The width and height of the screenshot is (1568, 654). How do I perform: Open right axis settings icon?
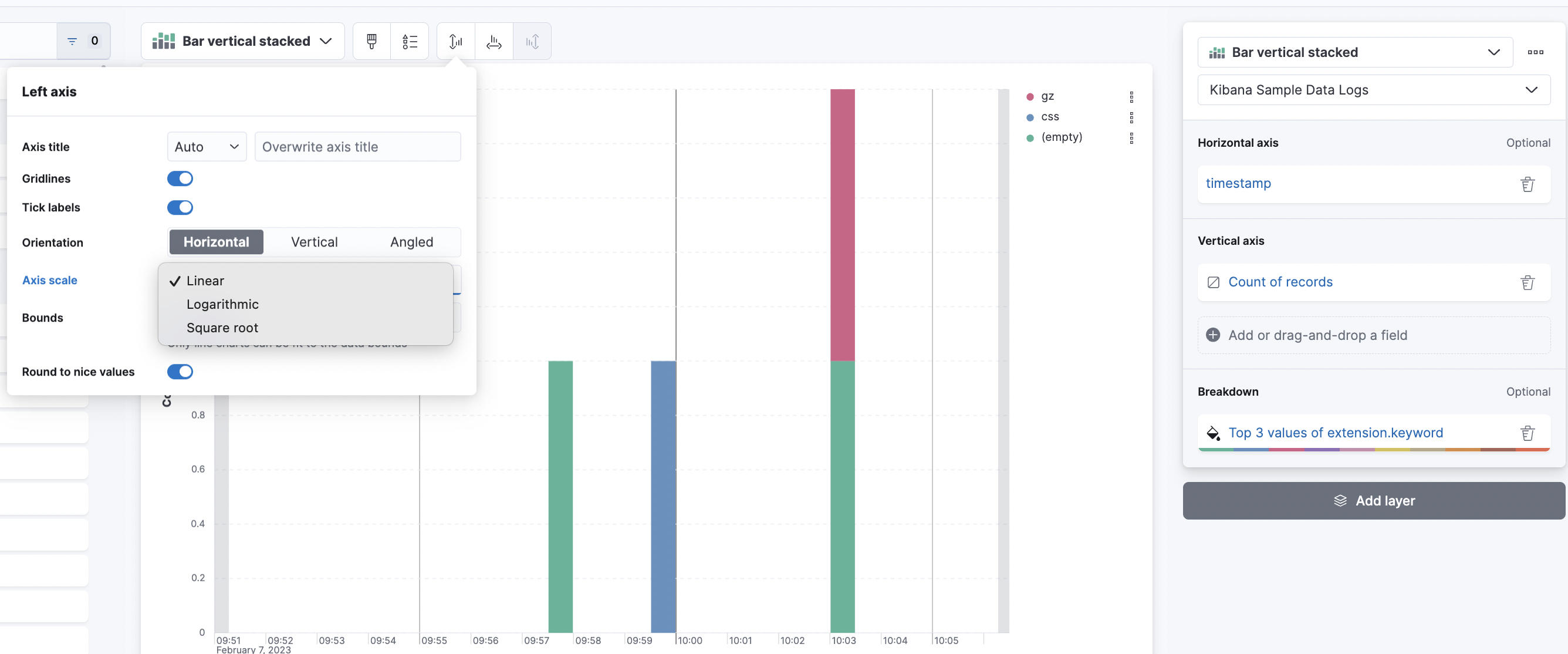pos(532,41)
